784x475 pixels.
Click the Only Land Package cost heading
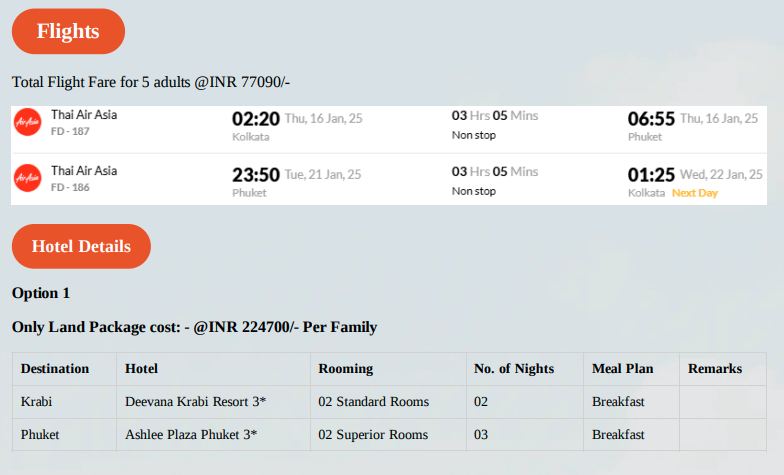194,327
